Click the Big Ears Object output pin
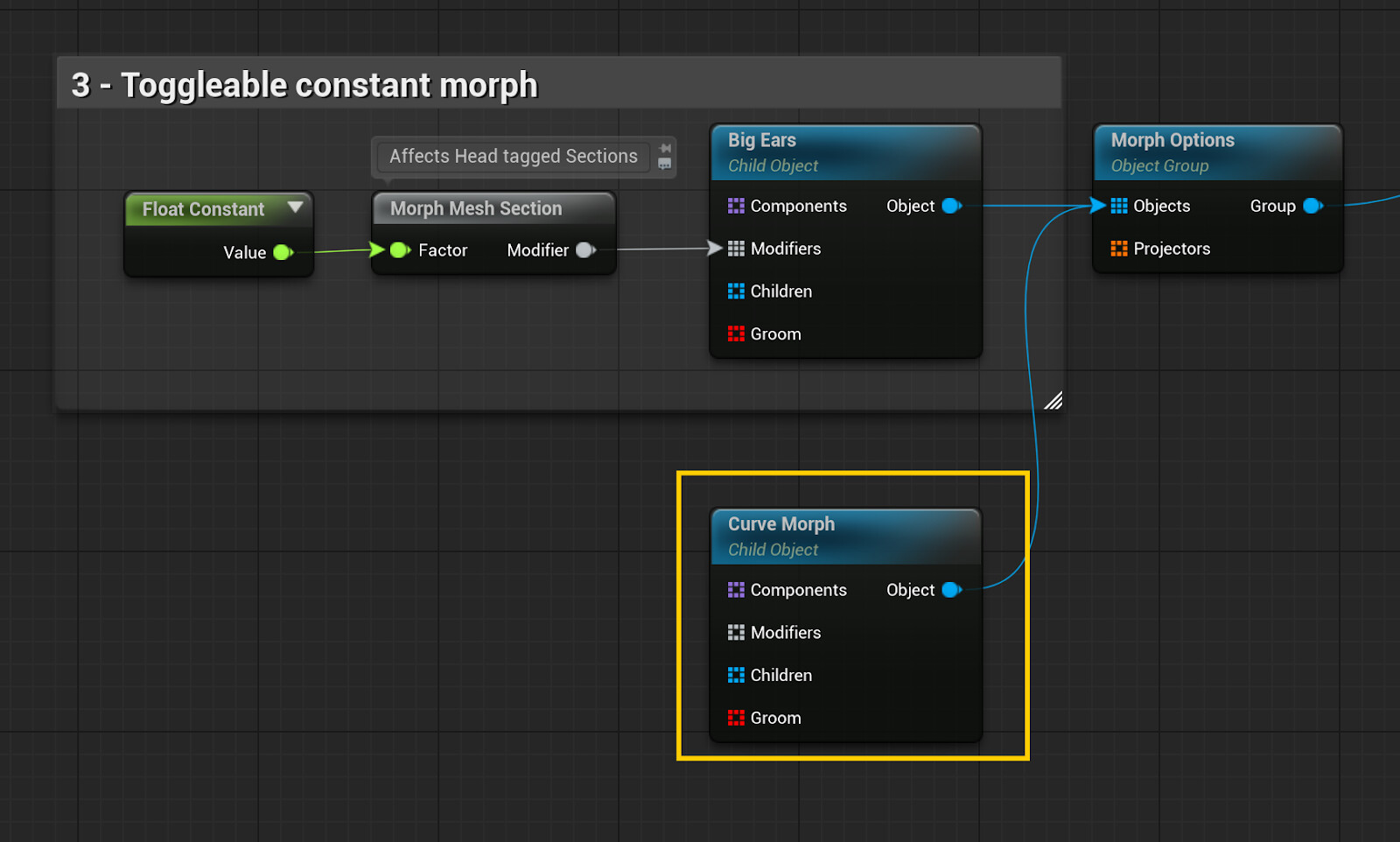This screenshot has height=842, width=1400. [952, 206]
